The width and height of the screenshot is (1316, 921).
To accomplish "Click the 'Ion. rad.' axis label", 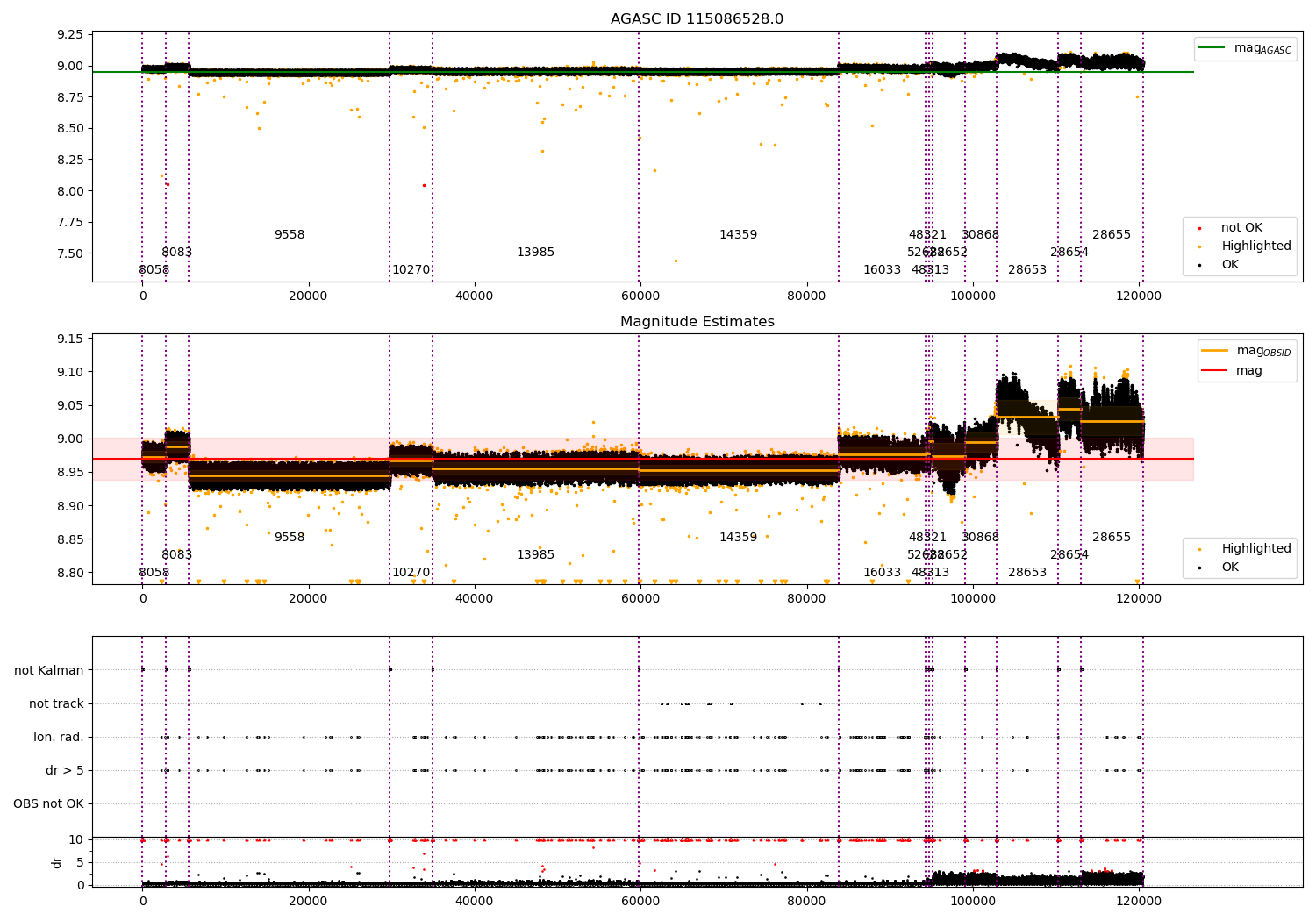I will [x=59, y=738].
